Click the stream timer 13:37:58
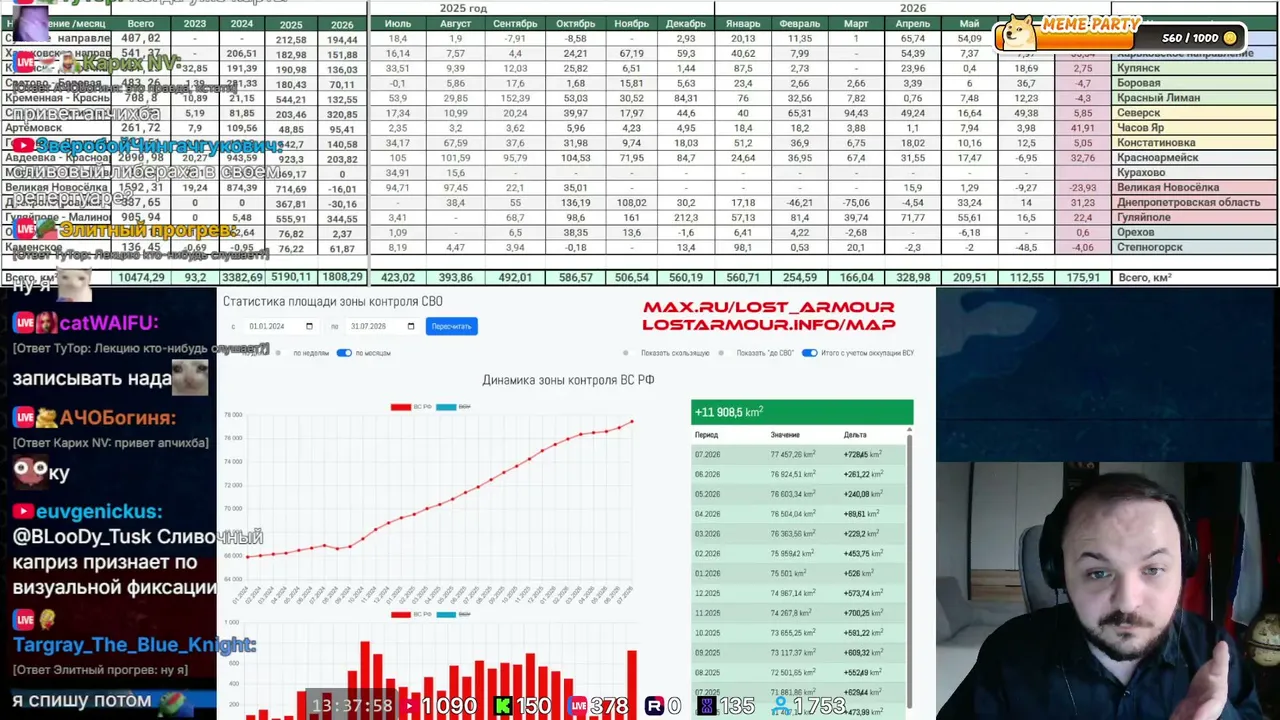This screenshot has width=1280, height=720. 352,706
